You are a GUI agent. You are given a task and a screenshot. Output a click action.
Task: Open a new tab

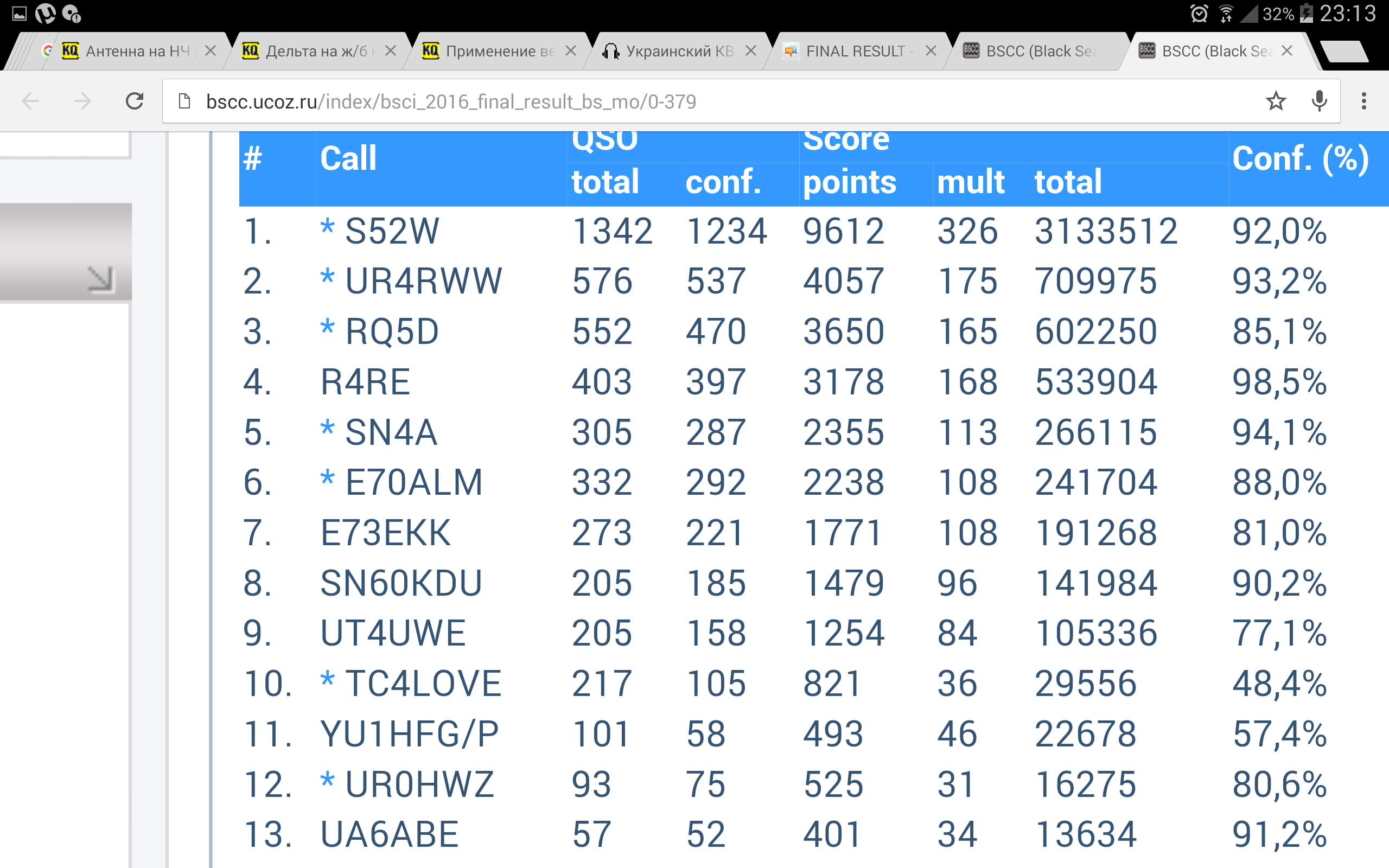pyautogui.click(x=1344, y=52)
